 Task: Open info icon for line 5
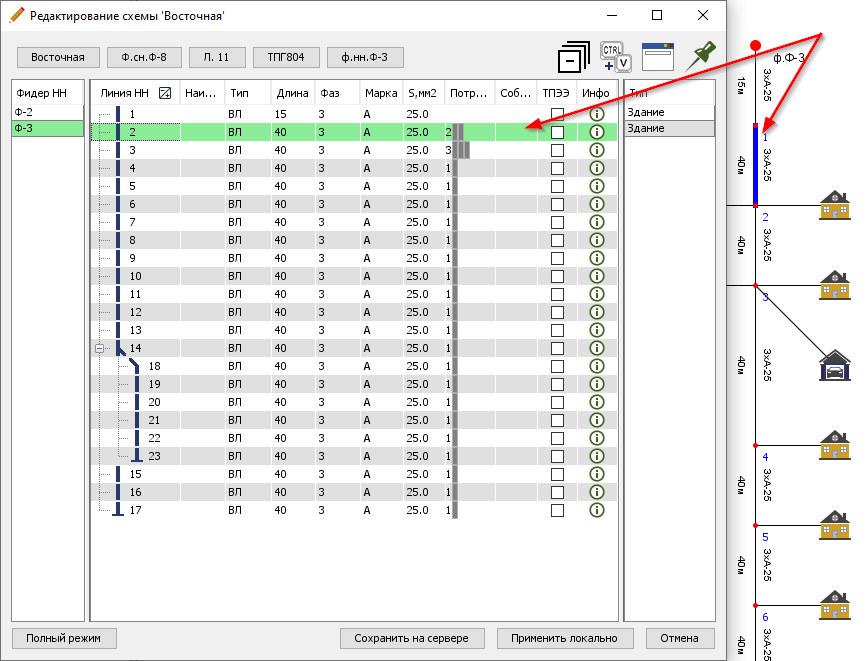point(596,186)
